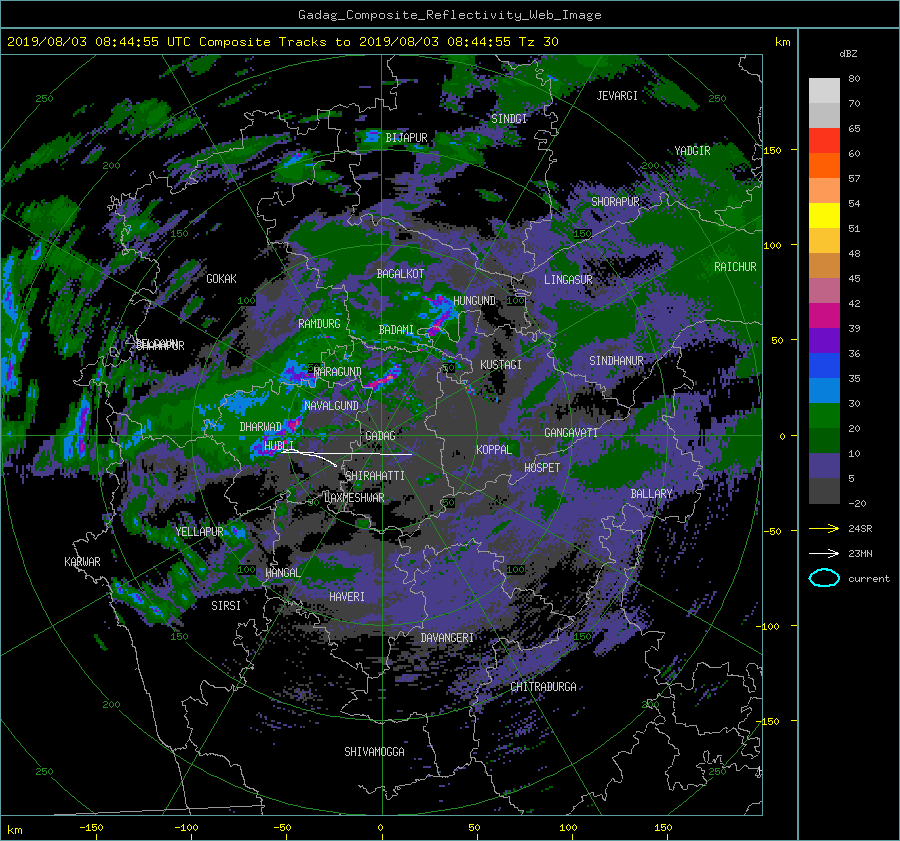Click the GADAG label at radar center

tap(381, 436)
